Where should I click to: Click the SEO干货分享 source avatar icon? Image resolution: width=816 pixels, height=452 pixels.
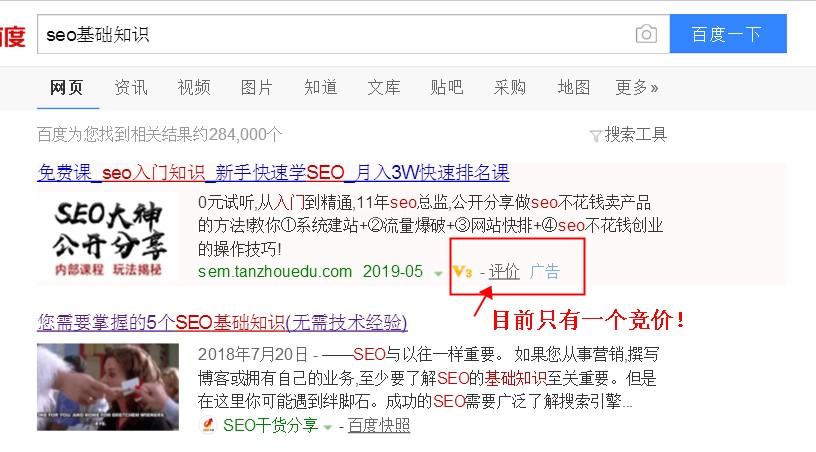pos(208,425)
